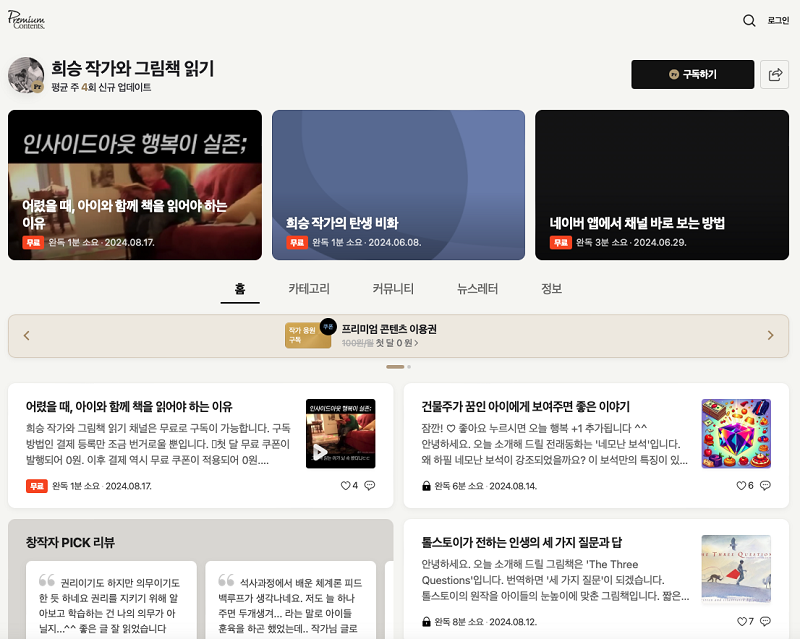Open the Premium Contents logo
This screenshot has width=800, height=639.
click(26, 20)
